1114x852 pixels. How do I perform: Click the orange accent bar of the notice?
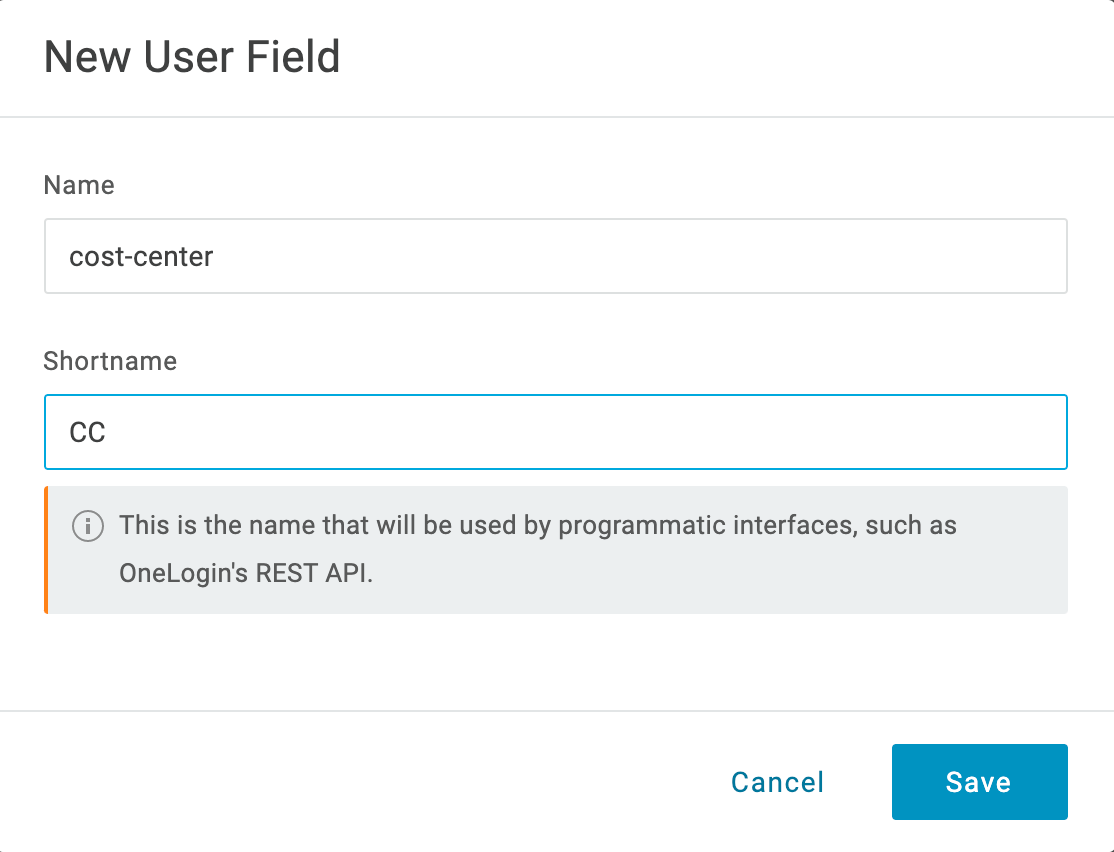pos(46,550)
